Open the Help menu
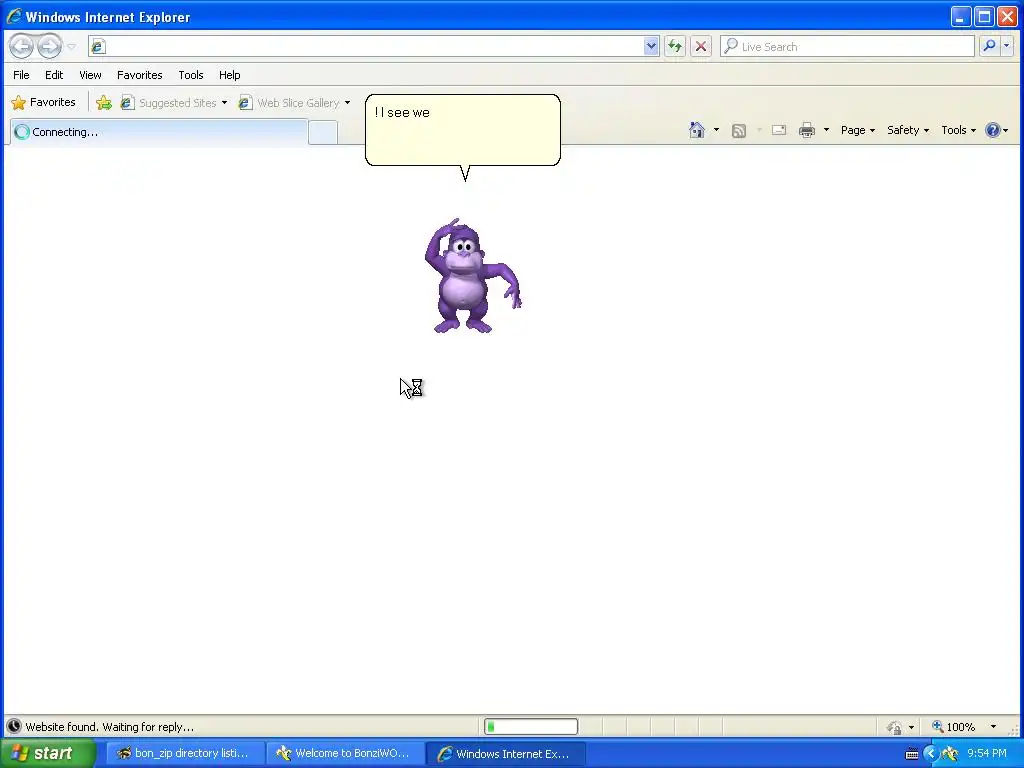The image size is (1024, 768). pyautogui.click(x=229, y=75)
